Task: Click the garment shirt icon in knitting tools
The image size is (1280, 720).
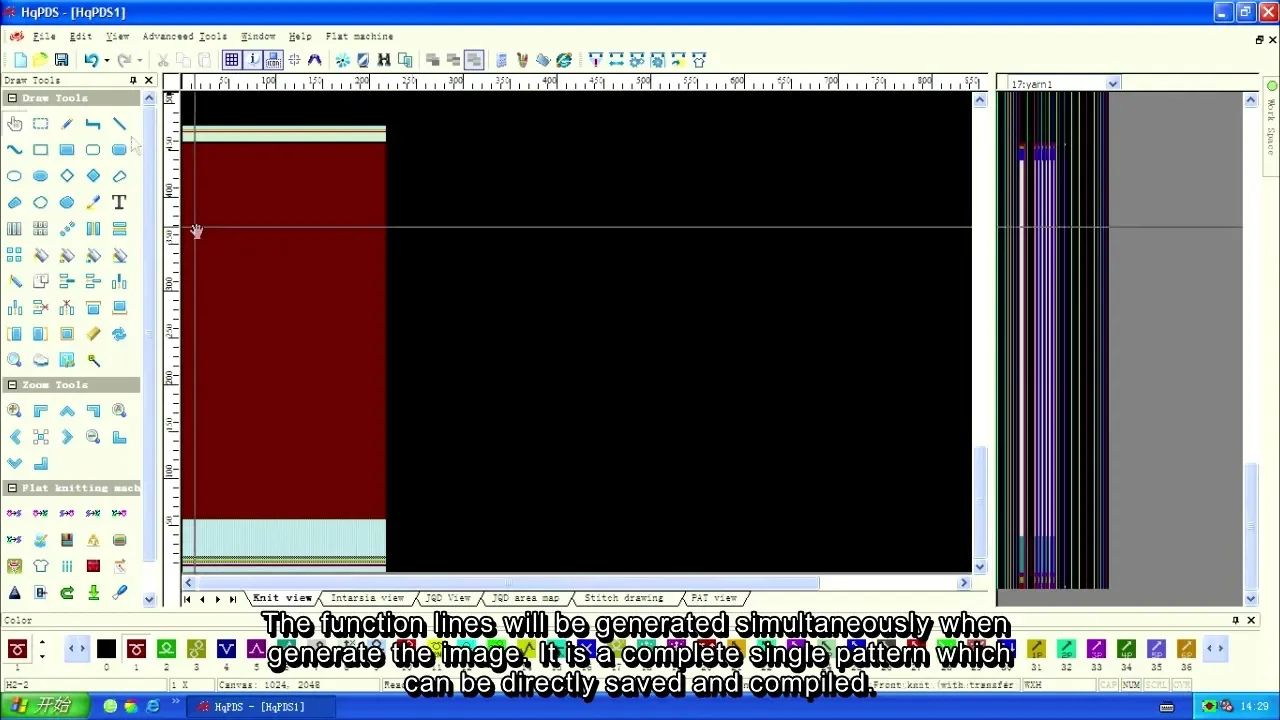Action: coord(41,566)
